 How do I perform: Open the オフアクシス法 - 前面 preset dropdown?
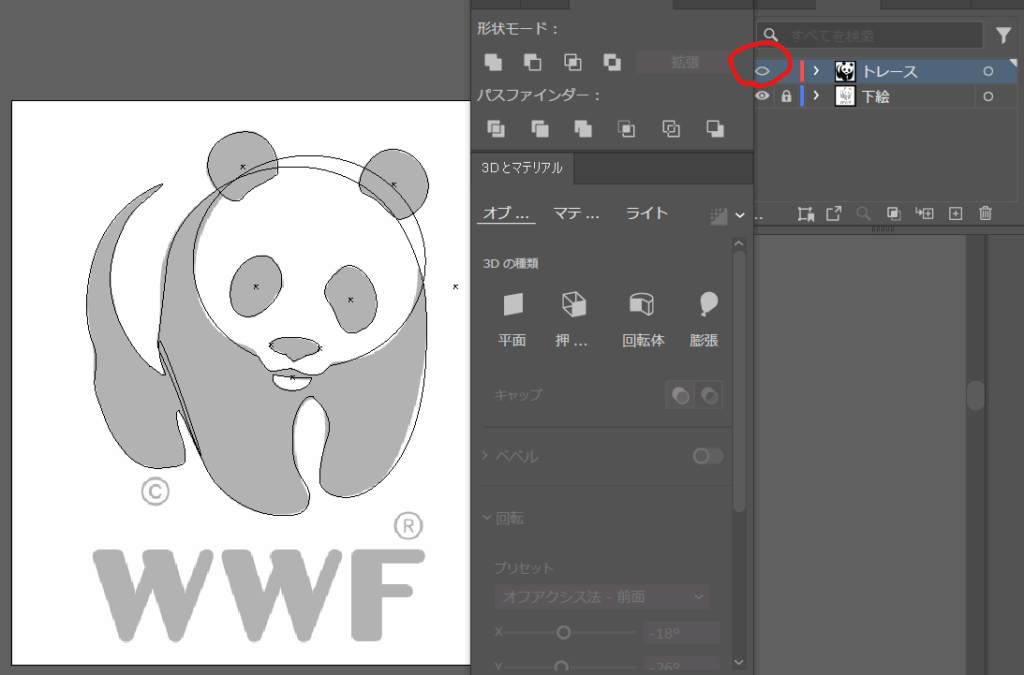click(x=602, y=597)
